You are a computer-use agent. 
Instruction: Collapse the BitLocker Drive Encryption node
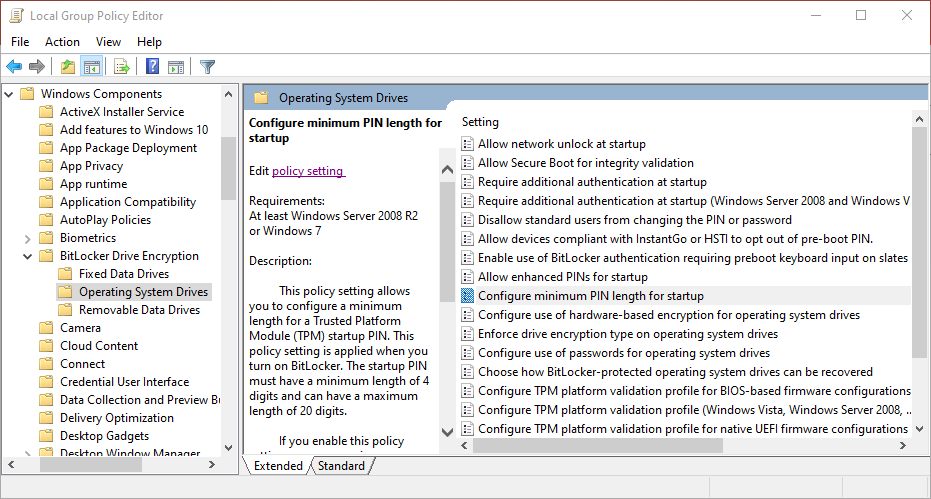pyautogui.click(x=27, y=256)
